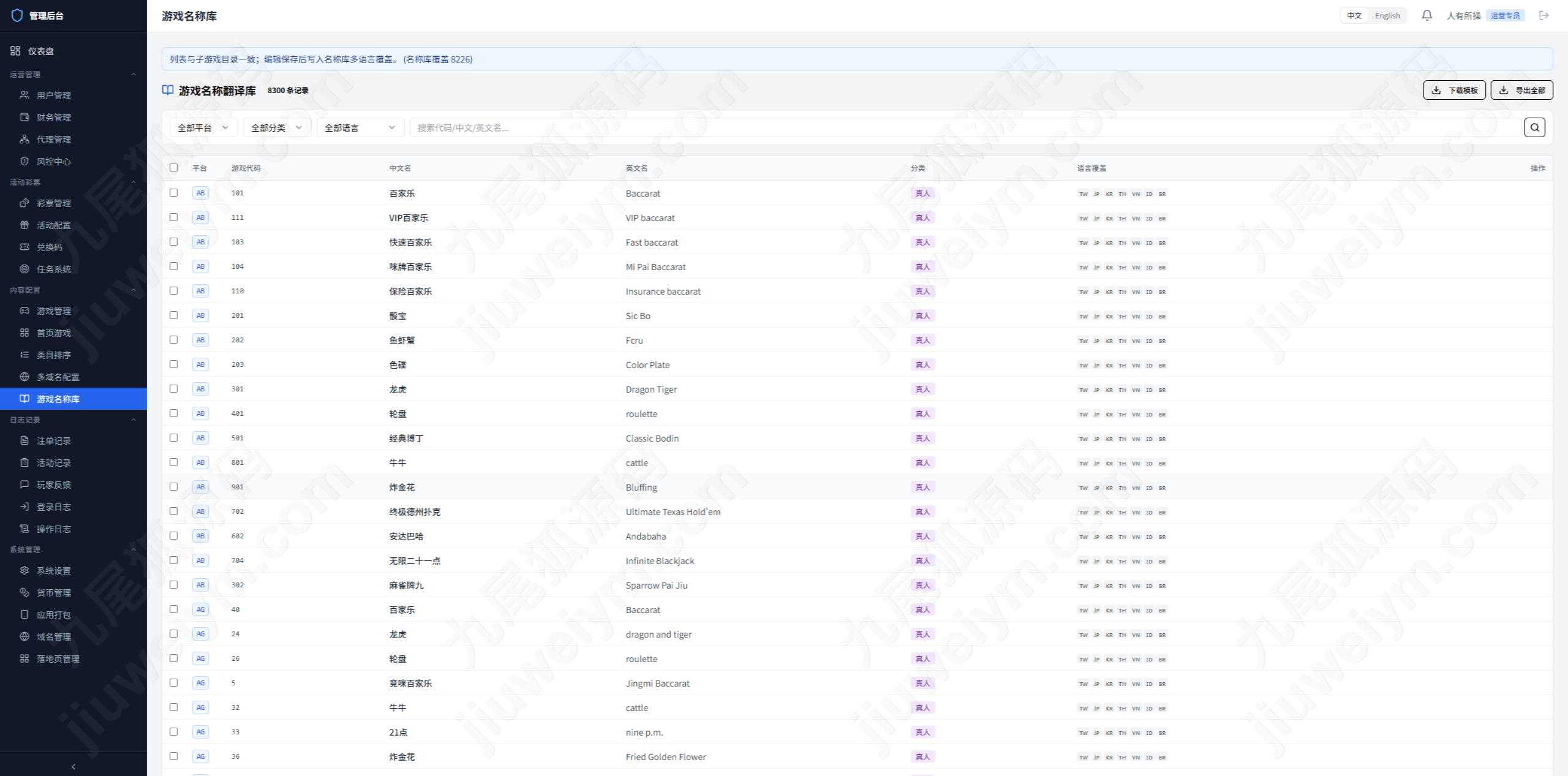This screenshot has height=776, width=1568.
Task: Click the 下载模板 button
Action: [1454, 90]
